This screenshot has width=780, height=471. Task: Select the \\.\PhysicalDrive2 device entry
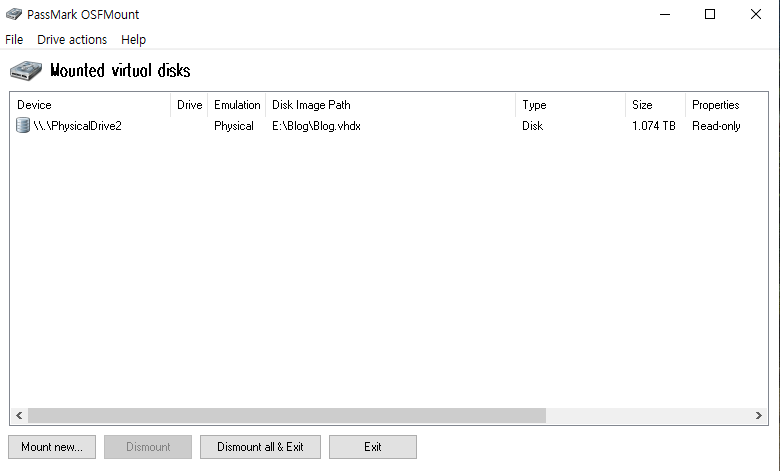coord(78,126)
